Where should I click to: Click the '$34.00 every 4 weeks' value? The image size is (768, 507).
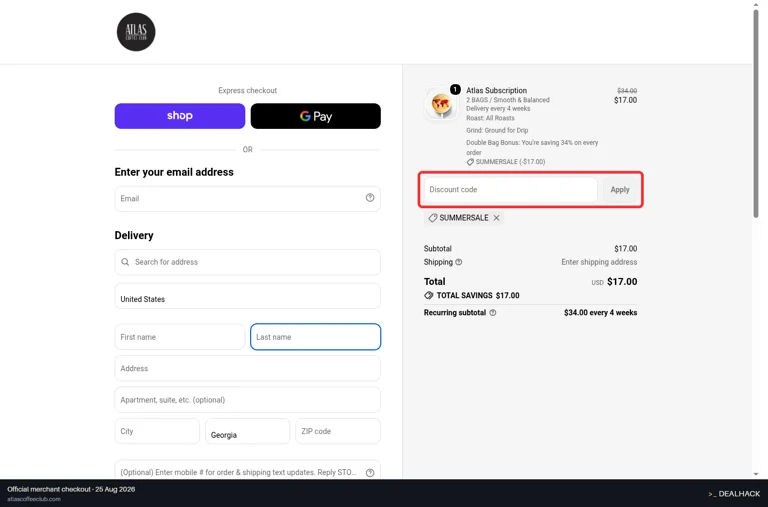[600, 313]
